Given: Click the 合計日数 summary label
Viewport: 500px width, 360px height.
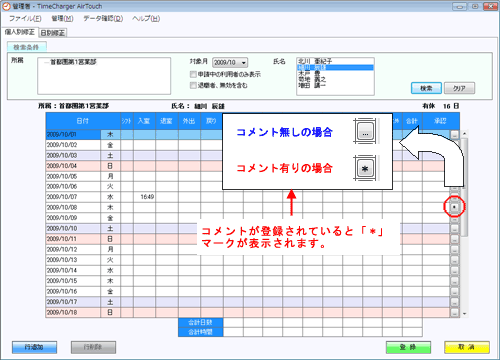Looking at the screenshot, I should pyautogui.click(x=201, y=322).
